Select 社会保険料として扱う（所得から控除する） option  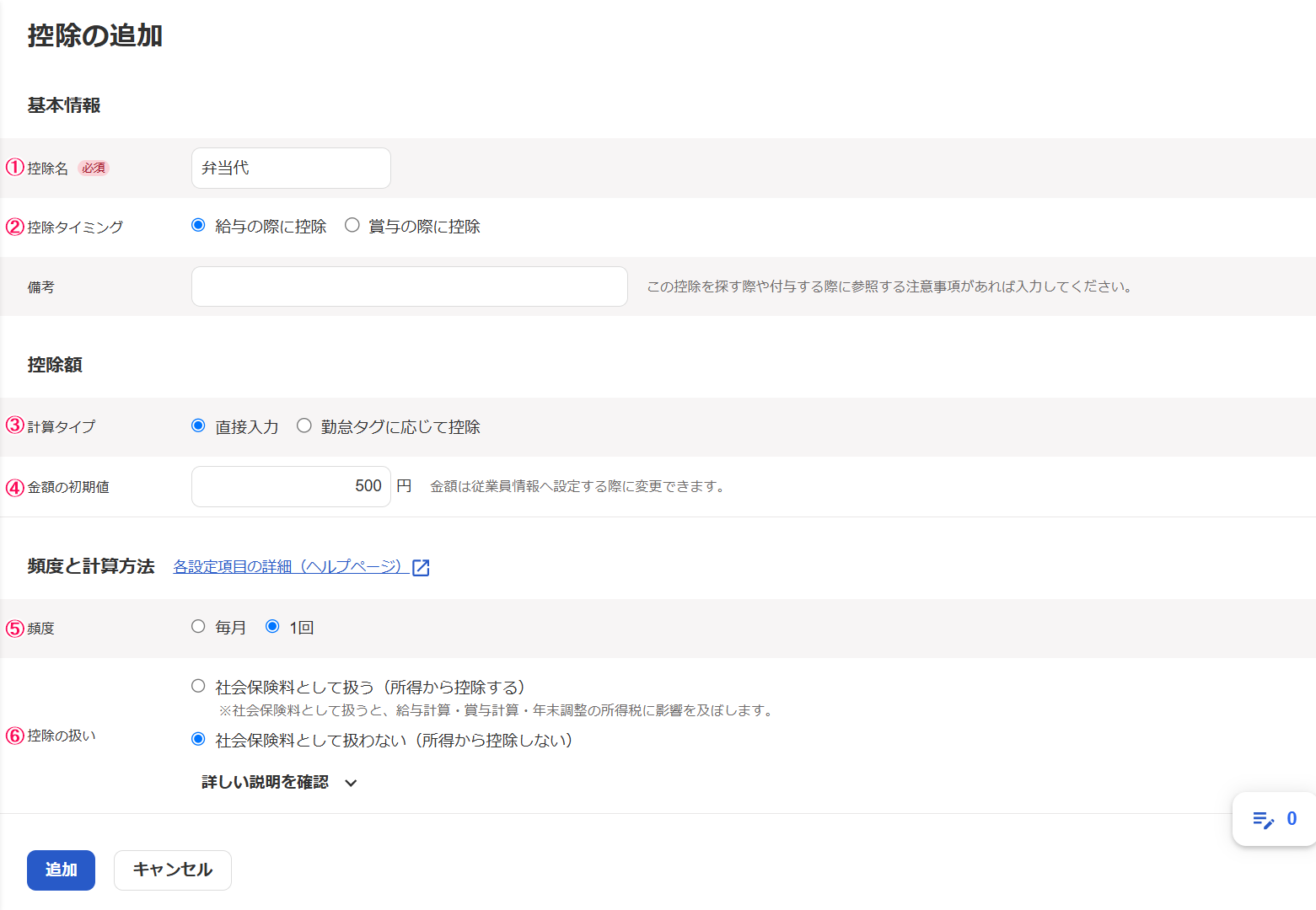tap(198, 686)
